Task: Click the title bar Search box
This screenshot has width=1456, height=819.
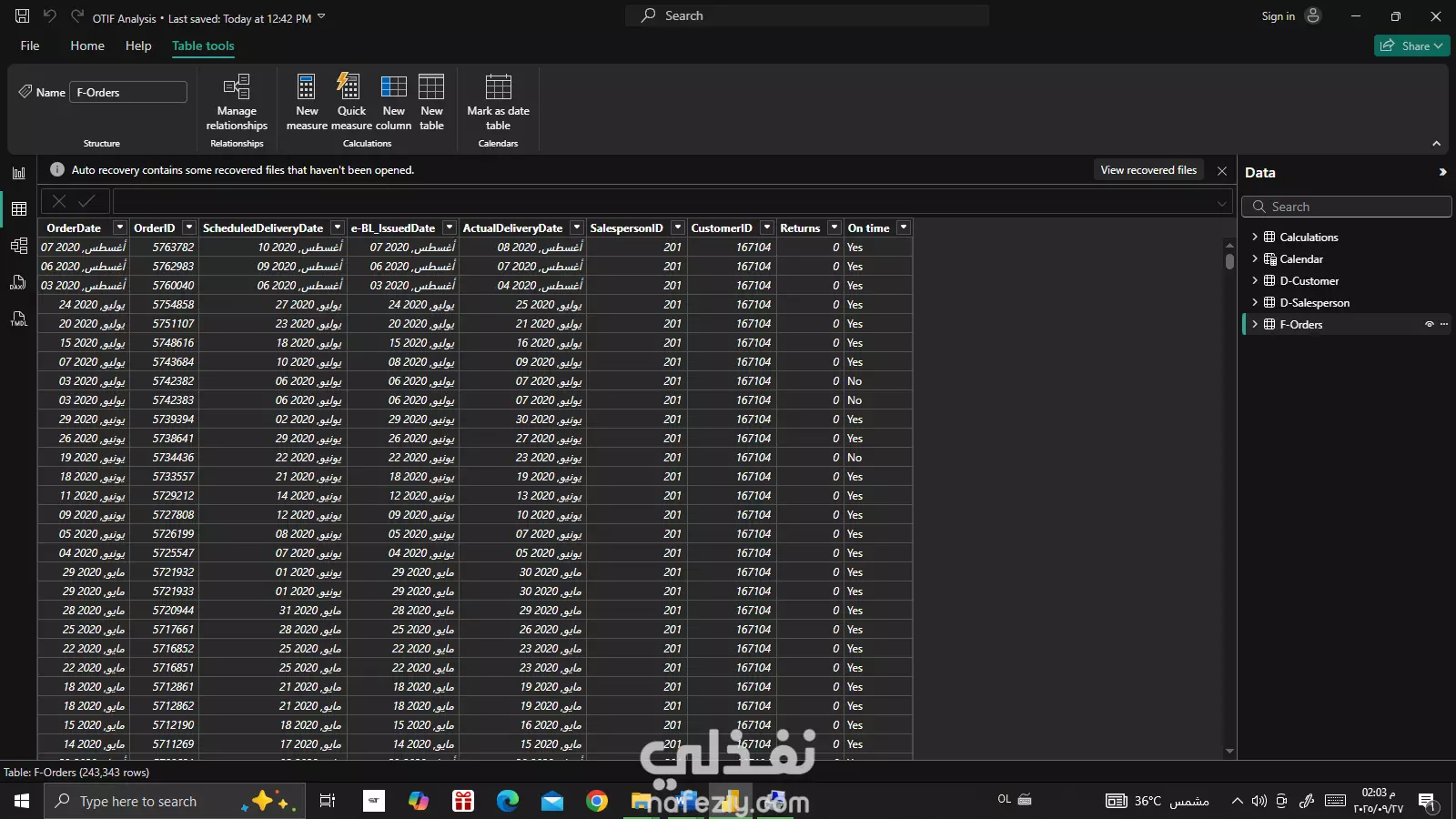Action: [x=807, y=15]
